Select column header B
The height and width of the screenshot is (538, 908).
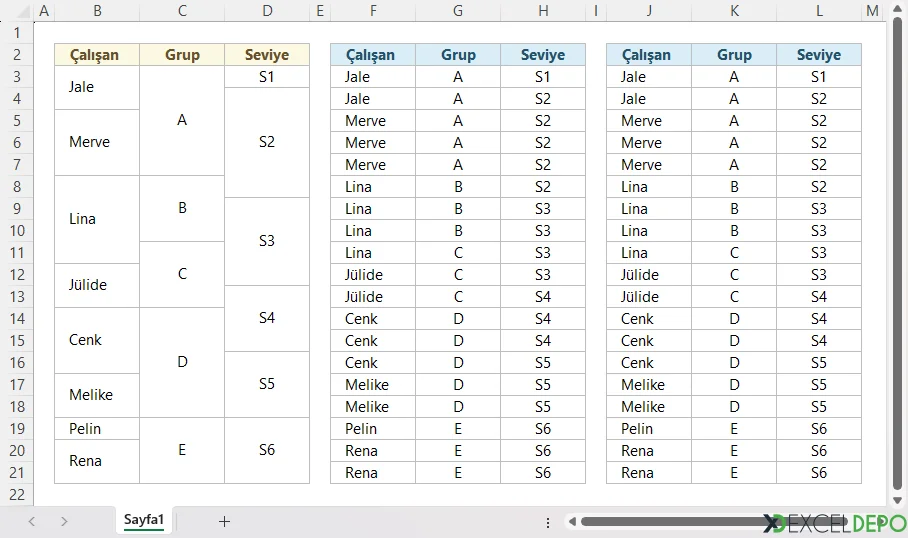click(97, 11)
